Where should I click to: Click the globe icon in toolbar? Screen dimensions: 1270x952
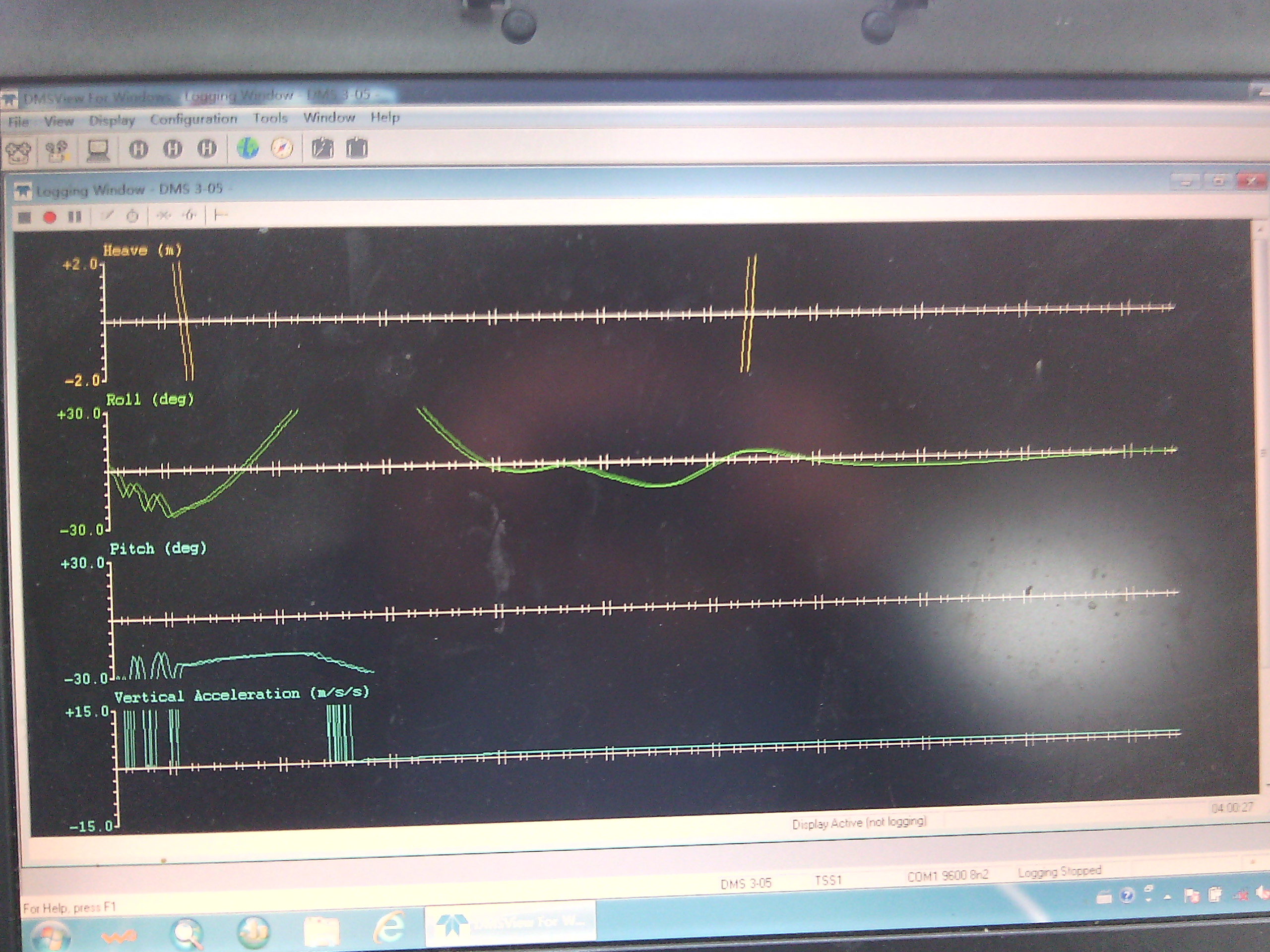[248, 149]
